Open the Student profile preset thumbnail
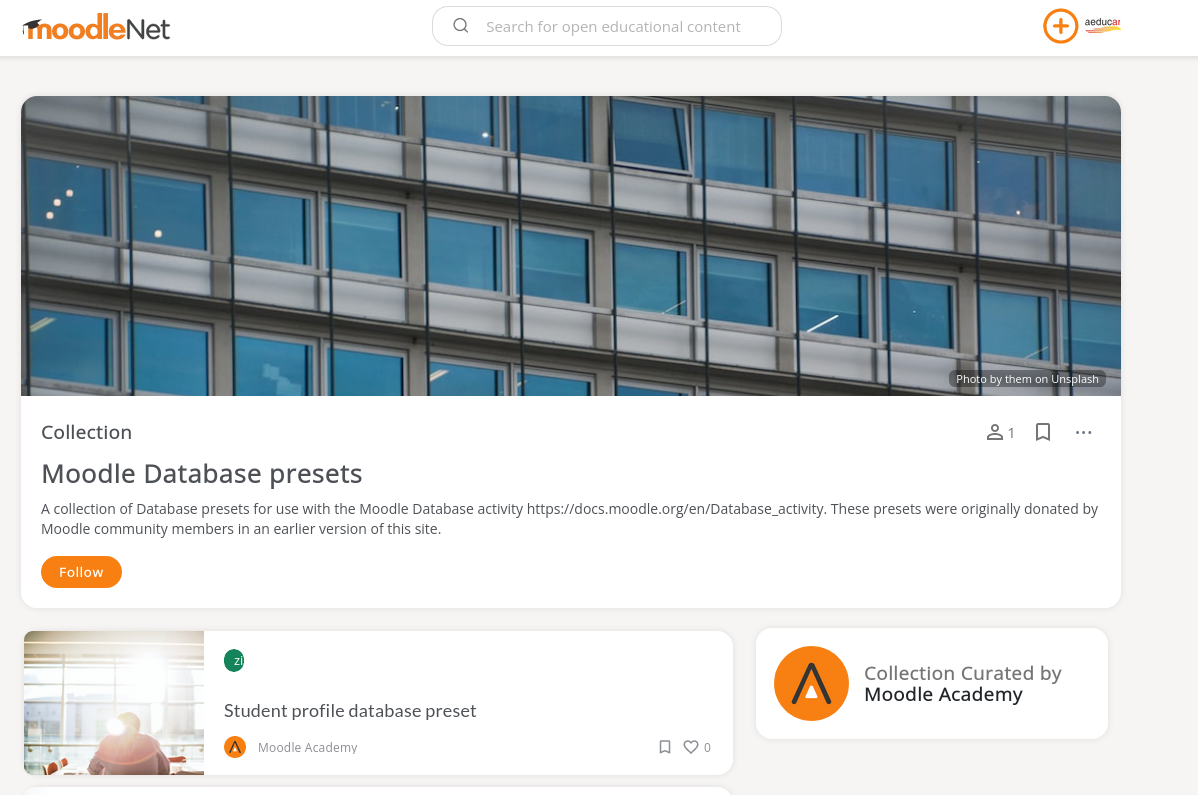 tap(114, 703)
